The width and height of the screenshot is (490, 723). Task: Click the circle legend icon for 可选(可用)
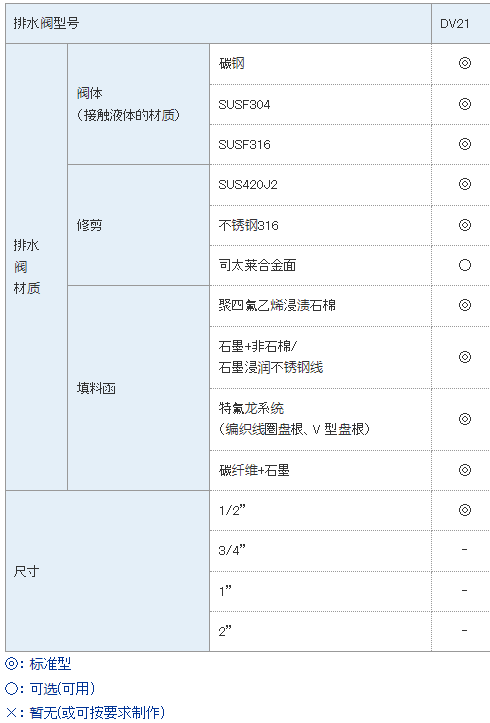(x=11, y=688)
